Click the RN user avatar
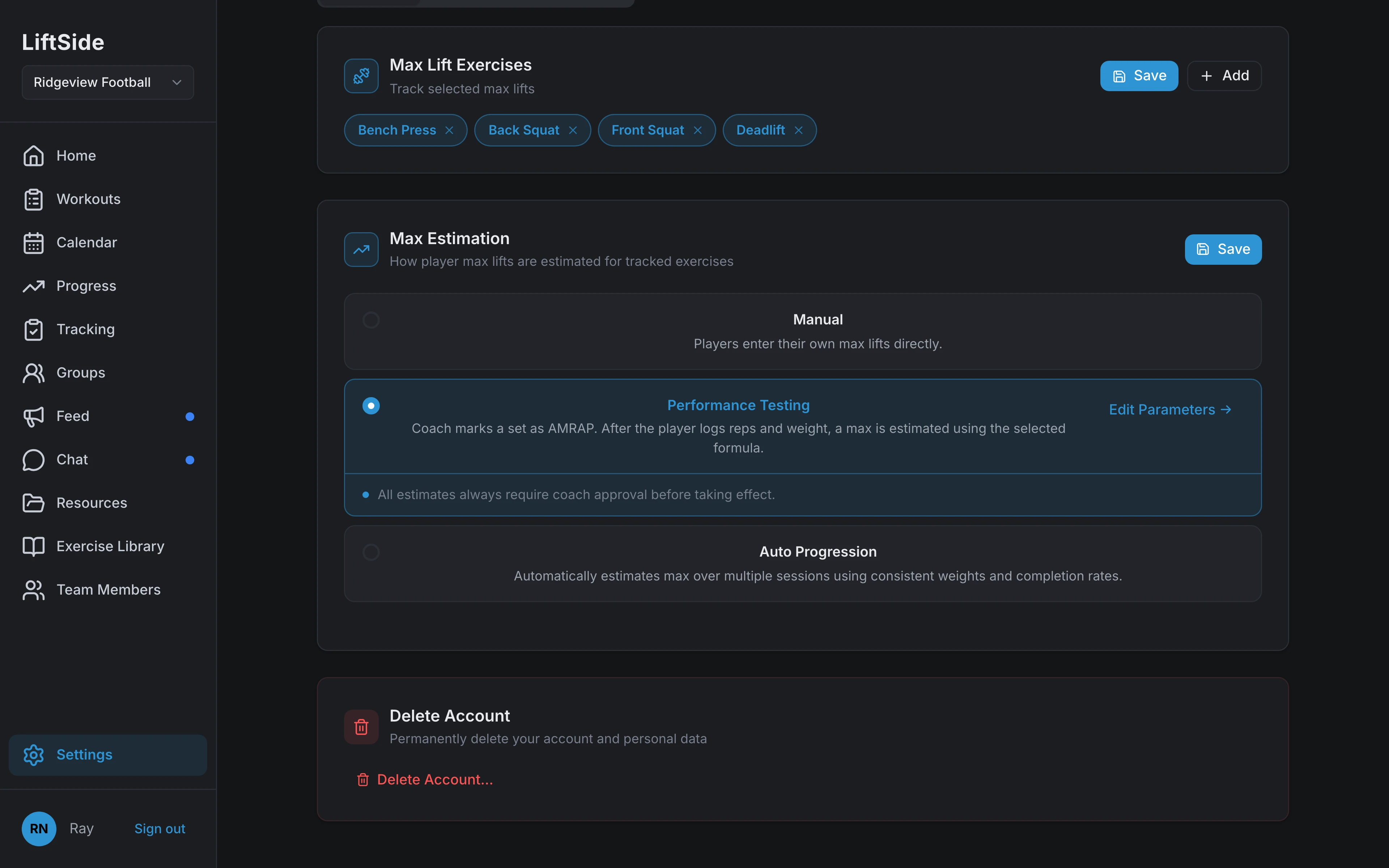 coord(39,828)
